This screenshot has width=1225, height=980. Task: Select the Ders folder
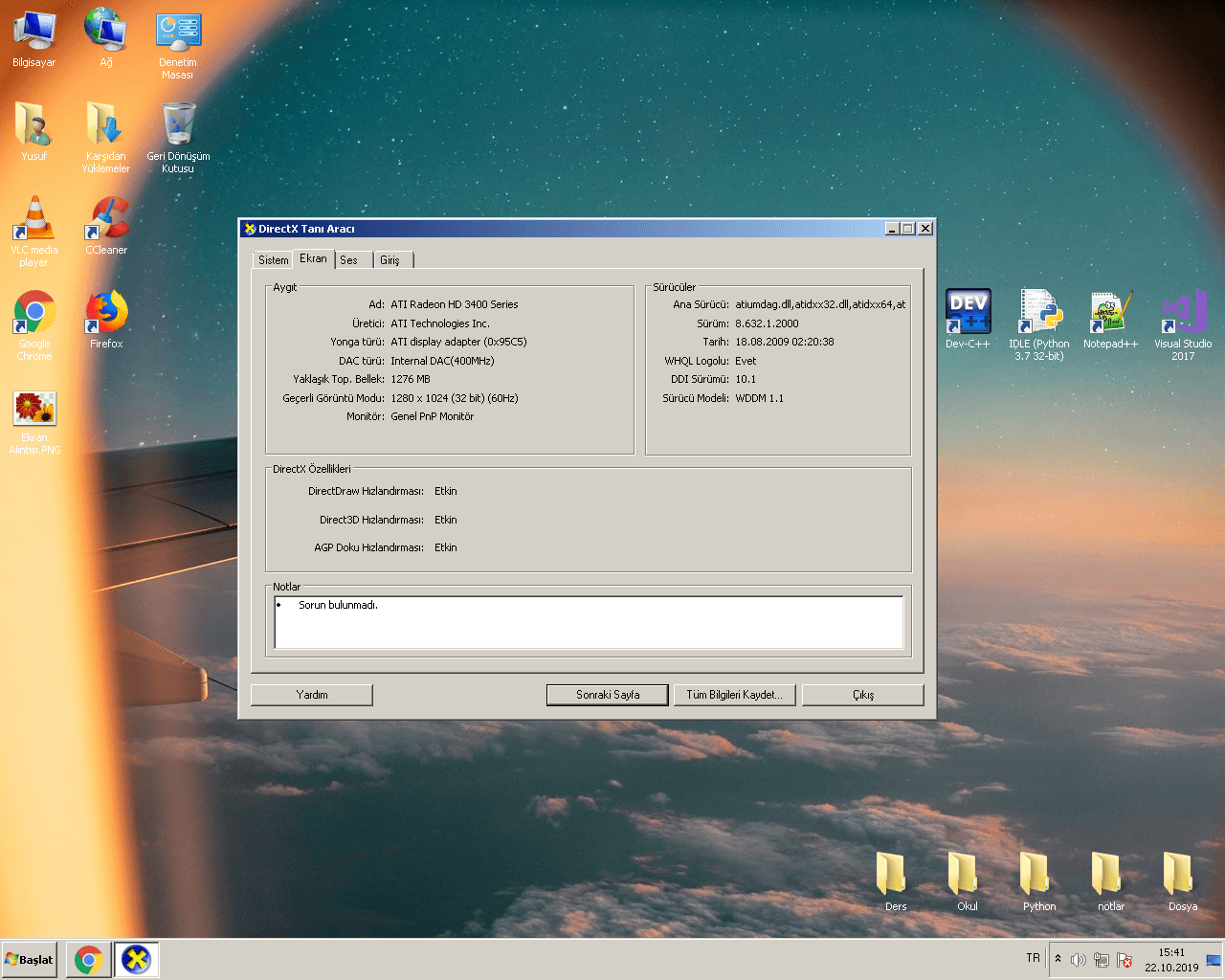pos(895,880)
